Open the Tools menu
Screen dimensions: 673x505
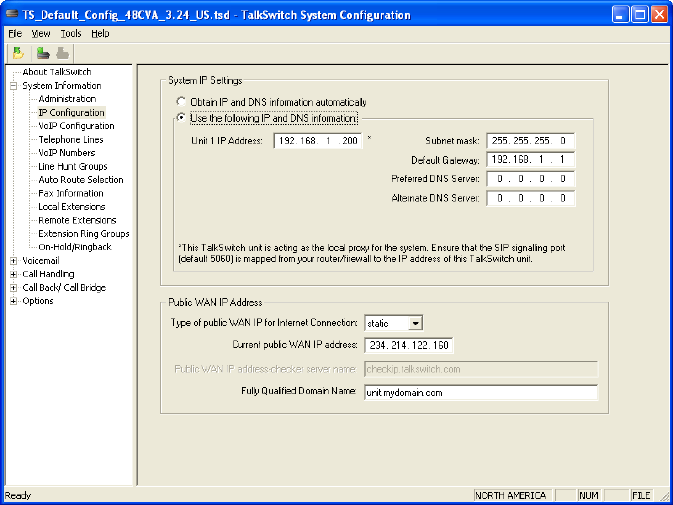(71, 33)
